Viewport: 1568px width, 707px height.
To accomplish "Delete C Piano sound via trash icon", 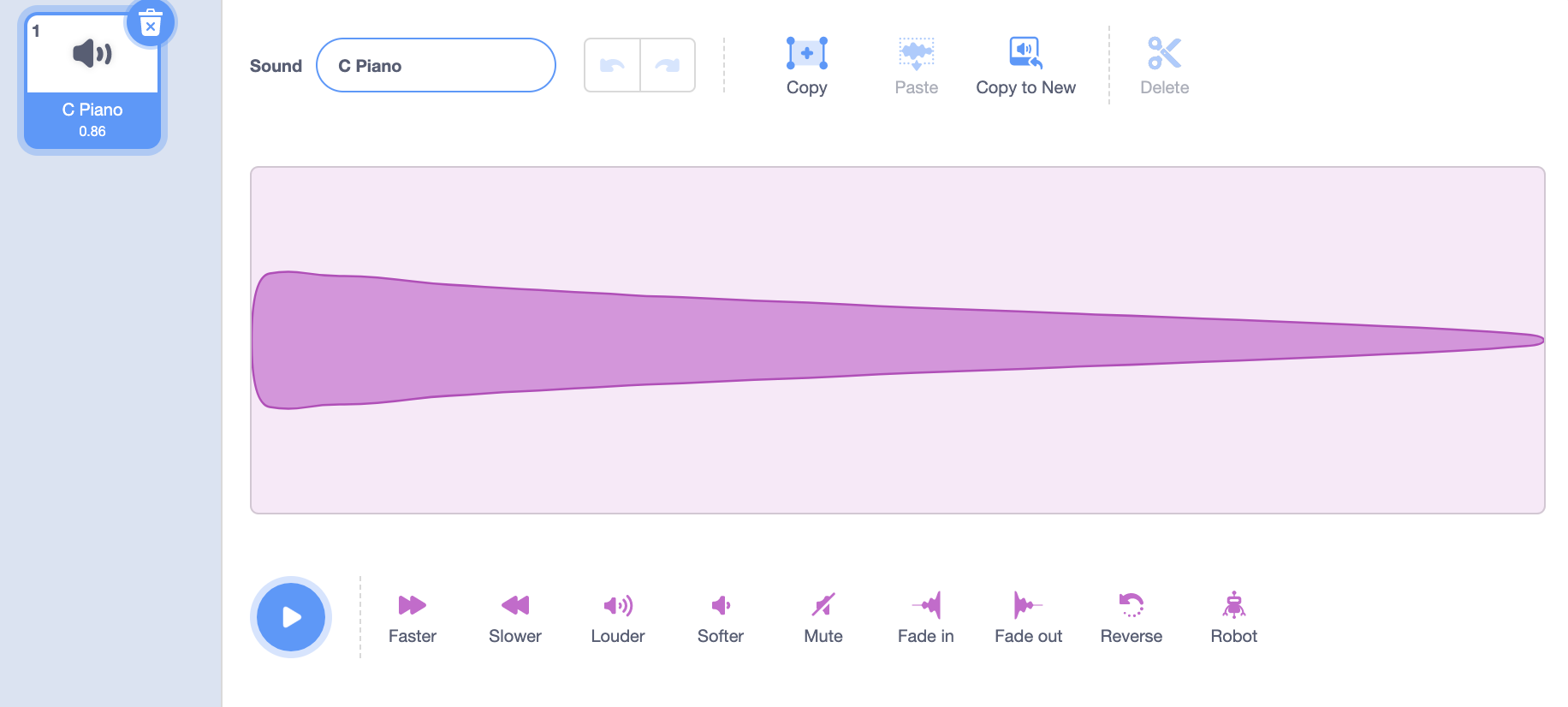I will click(151, 24).
